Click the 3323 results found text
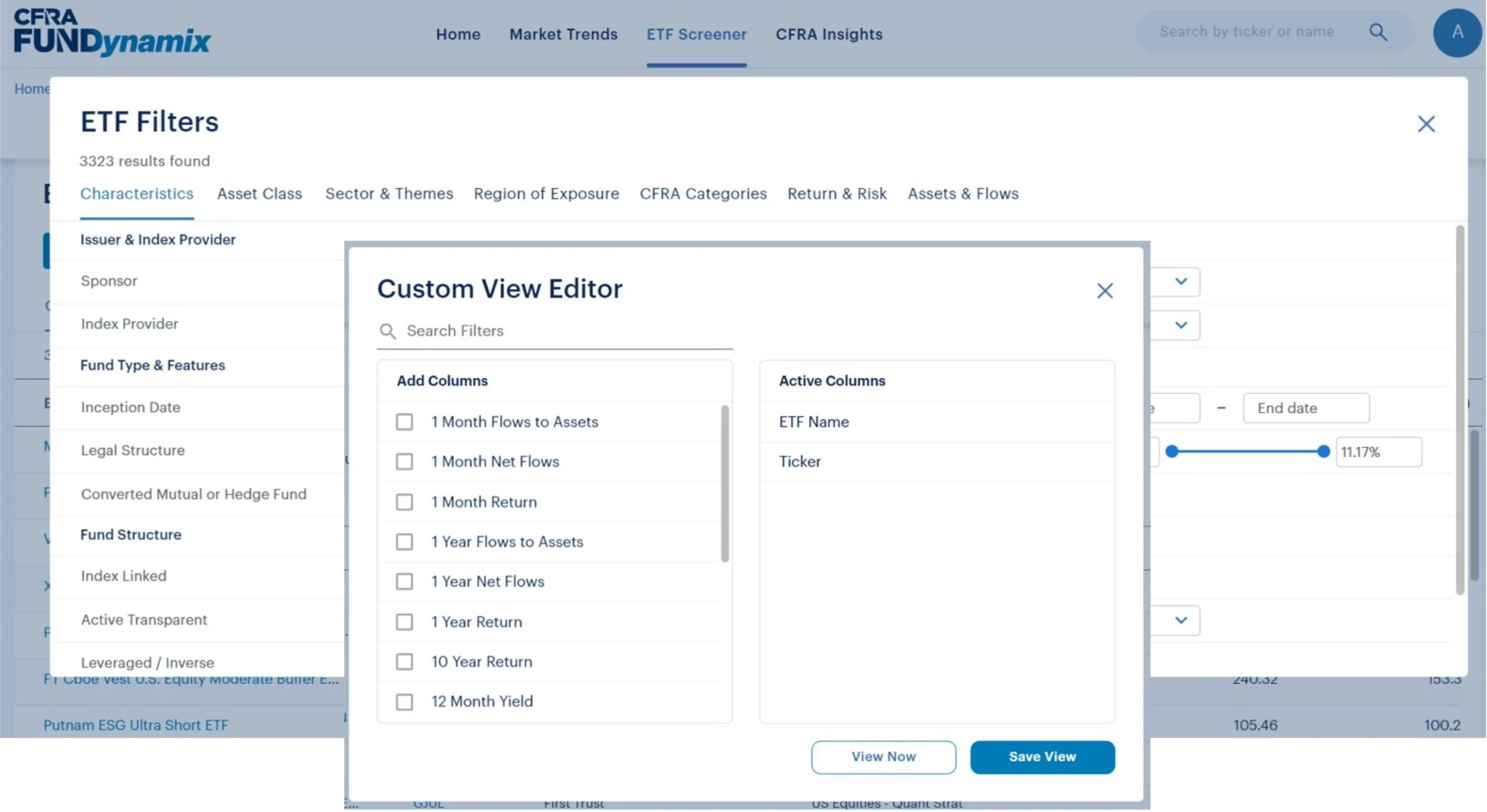 [x=145, y=161]
